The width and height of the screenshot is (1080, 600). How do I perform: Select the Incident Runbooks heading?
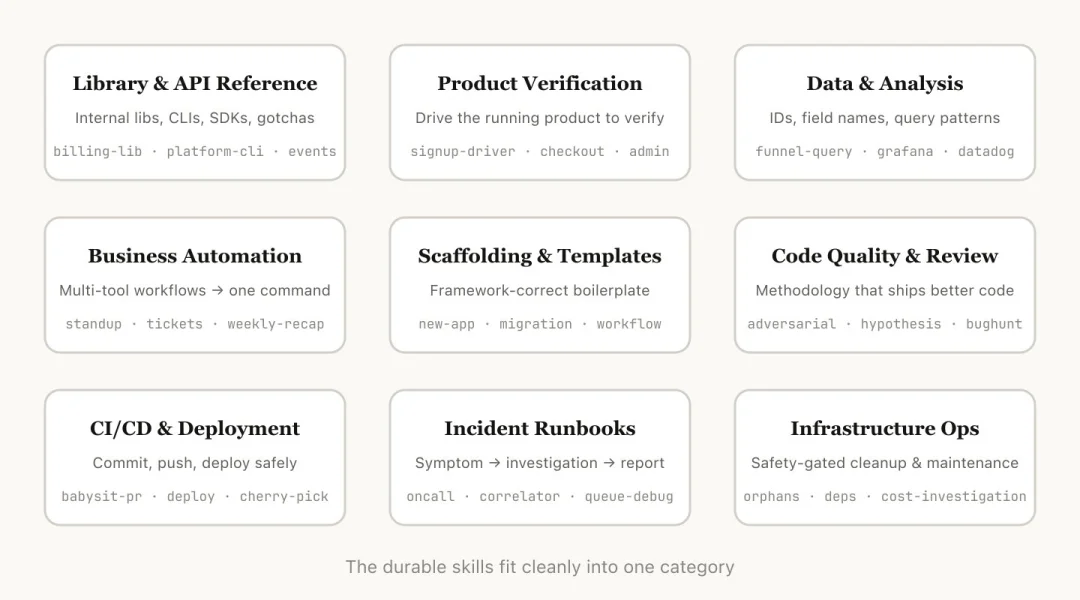pos(540,428)
